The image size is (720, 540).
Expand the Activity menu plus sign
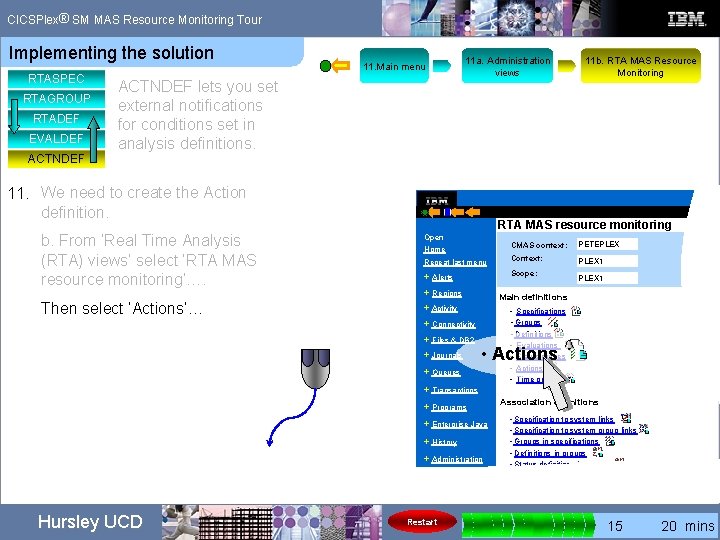pyautogui.click(x=426, y=308)
